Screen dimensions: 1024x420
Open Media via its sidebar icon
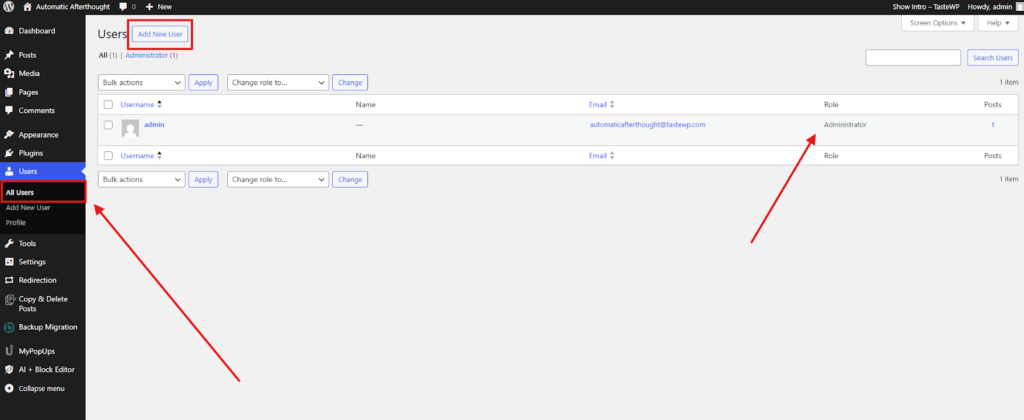click(x=9, y=73)
